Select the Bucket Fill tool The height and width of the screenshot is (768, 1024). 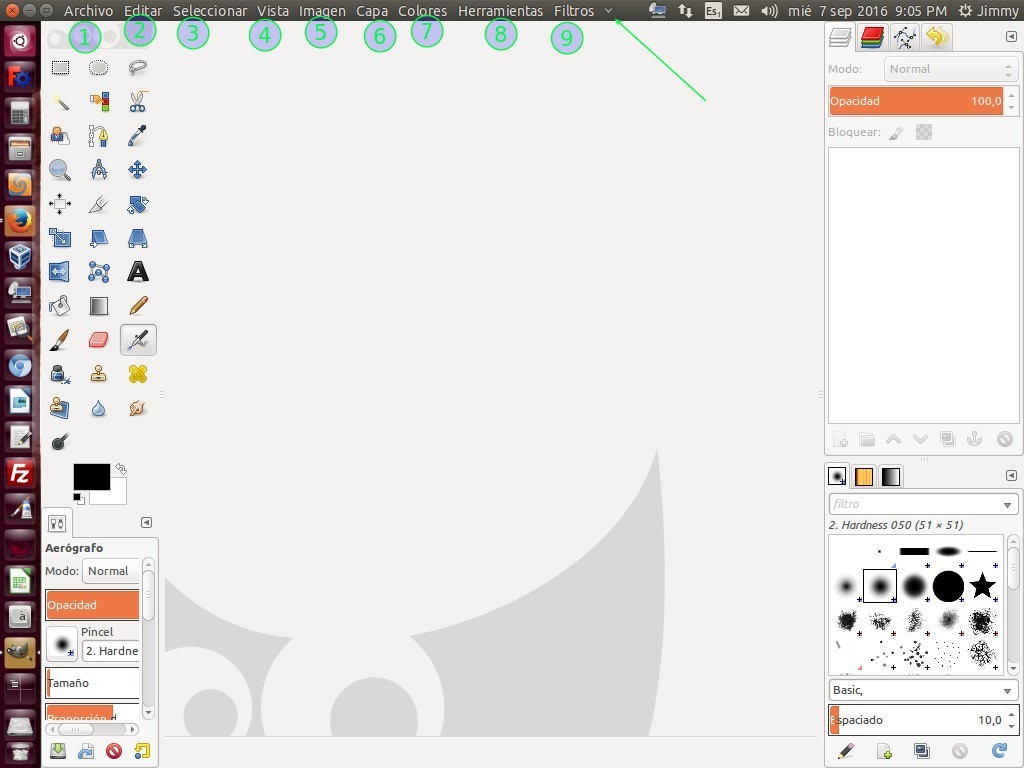60,305
